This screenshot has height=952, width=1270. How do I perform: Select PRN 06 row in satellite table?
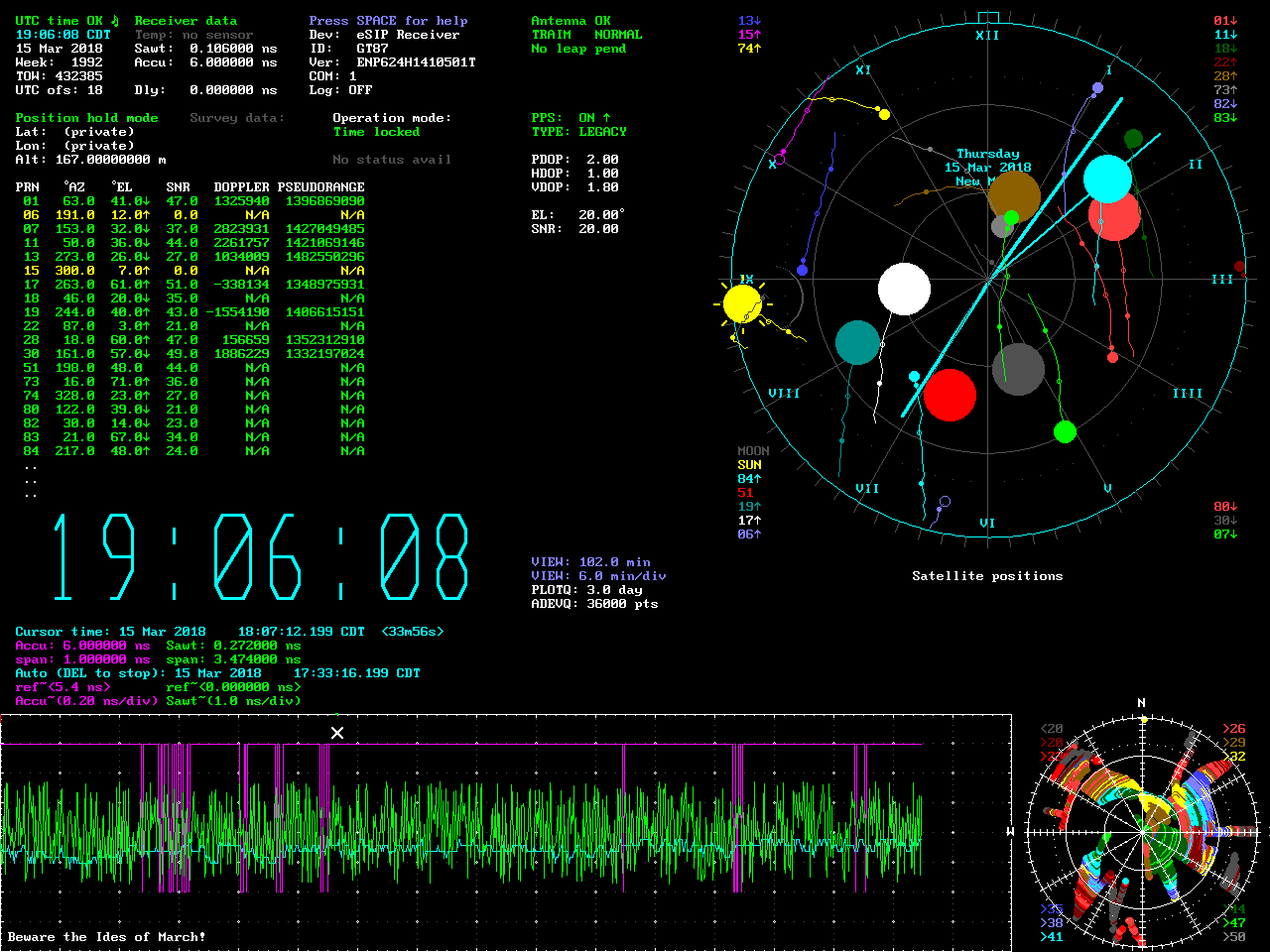[189, 215]
